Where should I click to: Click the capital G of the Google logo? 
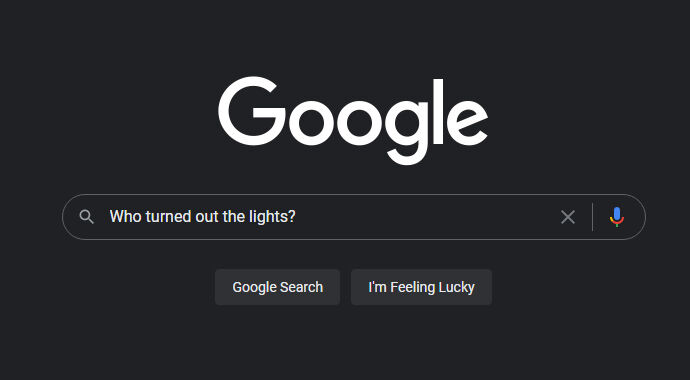pyautogui.click(x=252, y=111)
